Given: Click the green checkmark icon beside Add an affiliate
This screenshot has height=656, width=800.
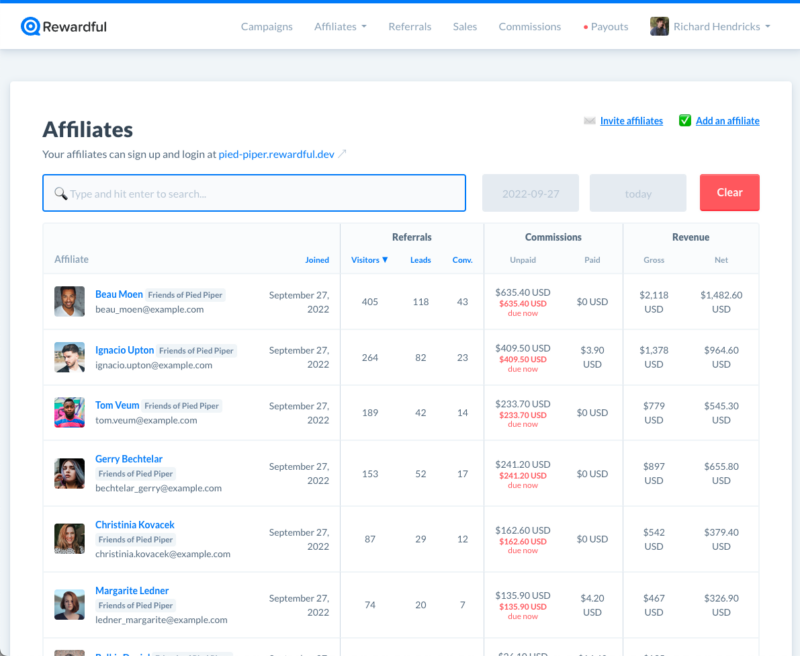Looking at the screenshot, I should pyautogui.click(x=685, y=120).
